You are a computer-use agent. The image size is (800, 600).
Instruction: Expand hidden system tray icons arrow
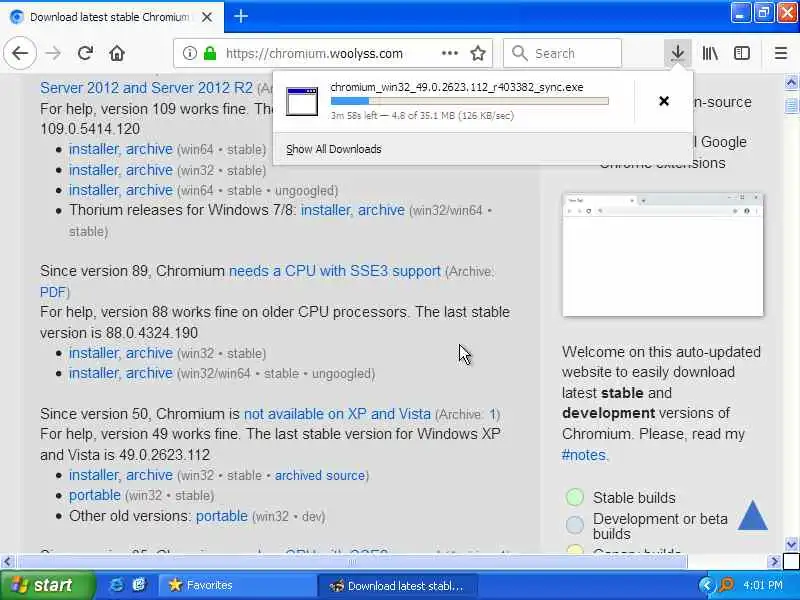[x=706, y=585]
